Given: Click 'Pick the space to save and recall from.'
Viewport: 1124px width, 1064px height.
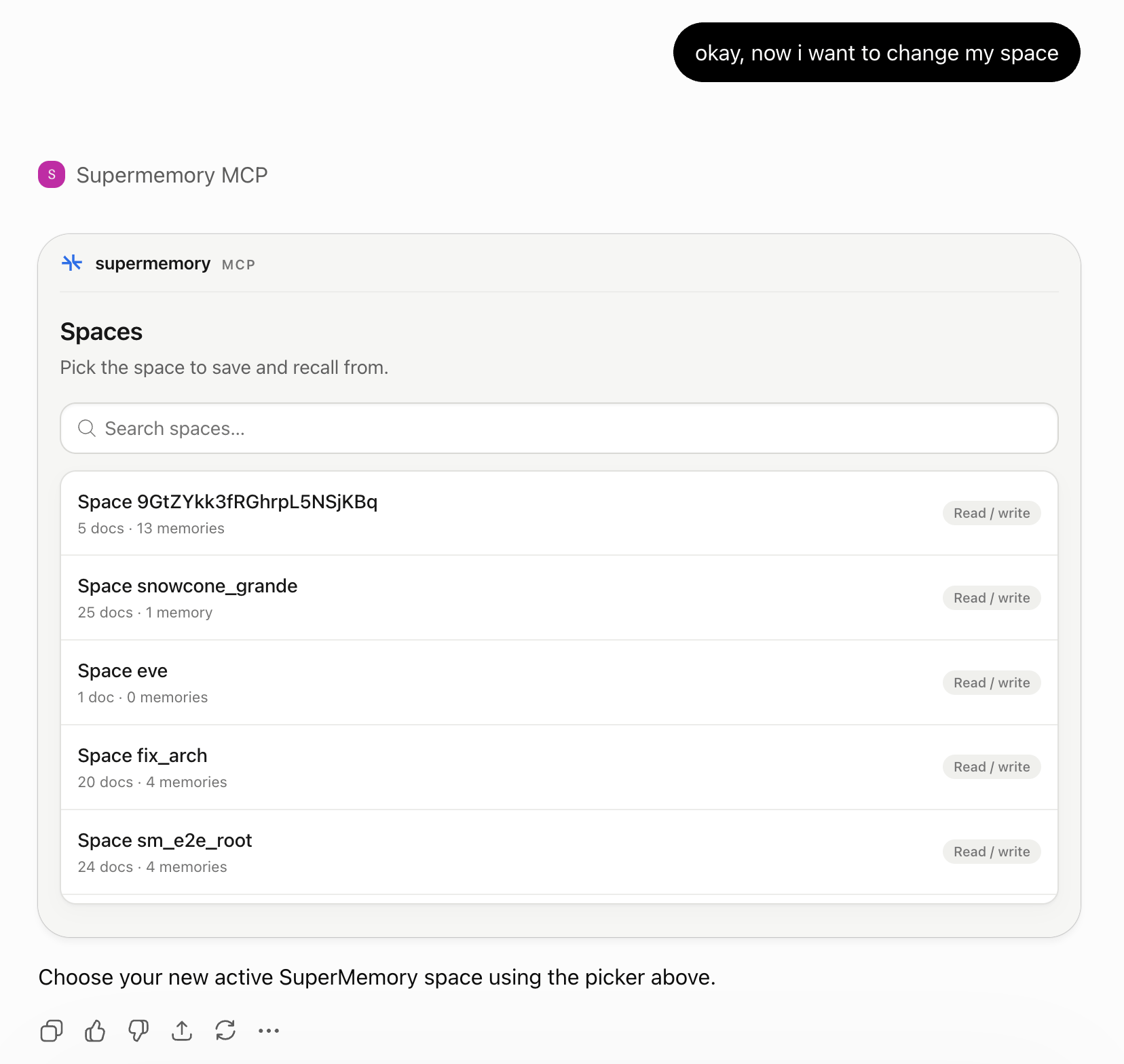Looking at the screenshot, I should 224,368.
